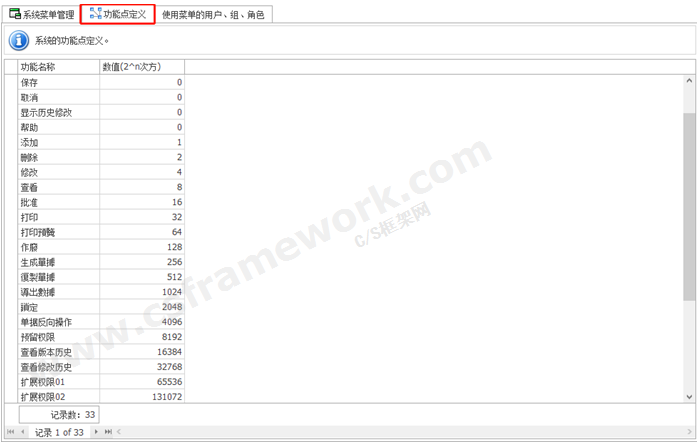Select the 生成單據 function row
697x445 pixels.
pyautogui.click(x=101, y=262)
